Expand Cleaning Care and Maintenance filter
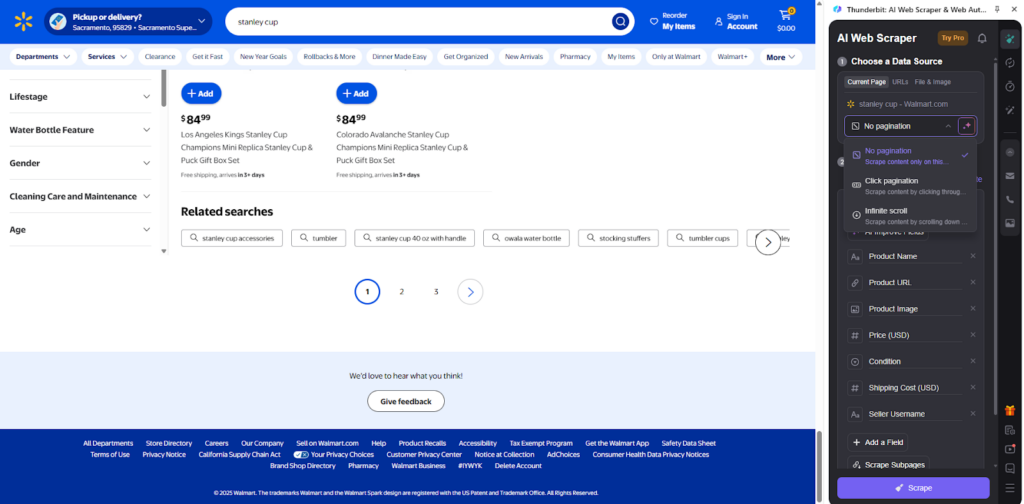Screen dimensions: 1024x504 pos(80,197)
